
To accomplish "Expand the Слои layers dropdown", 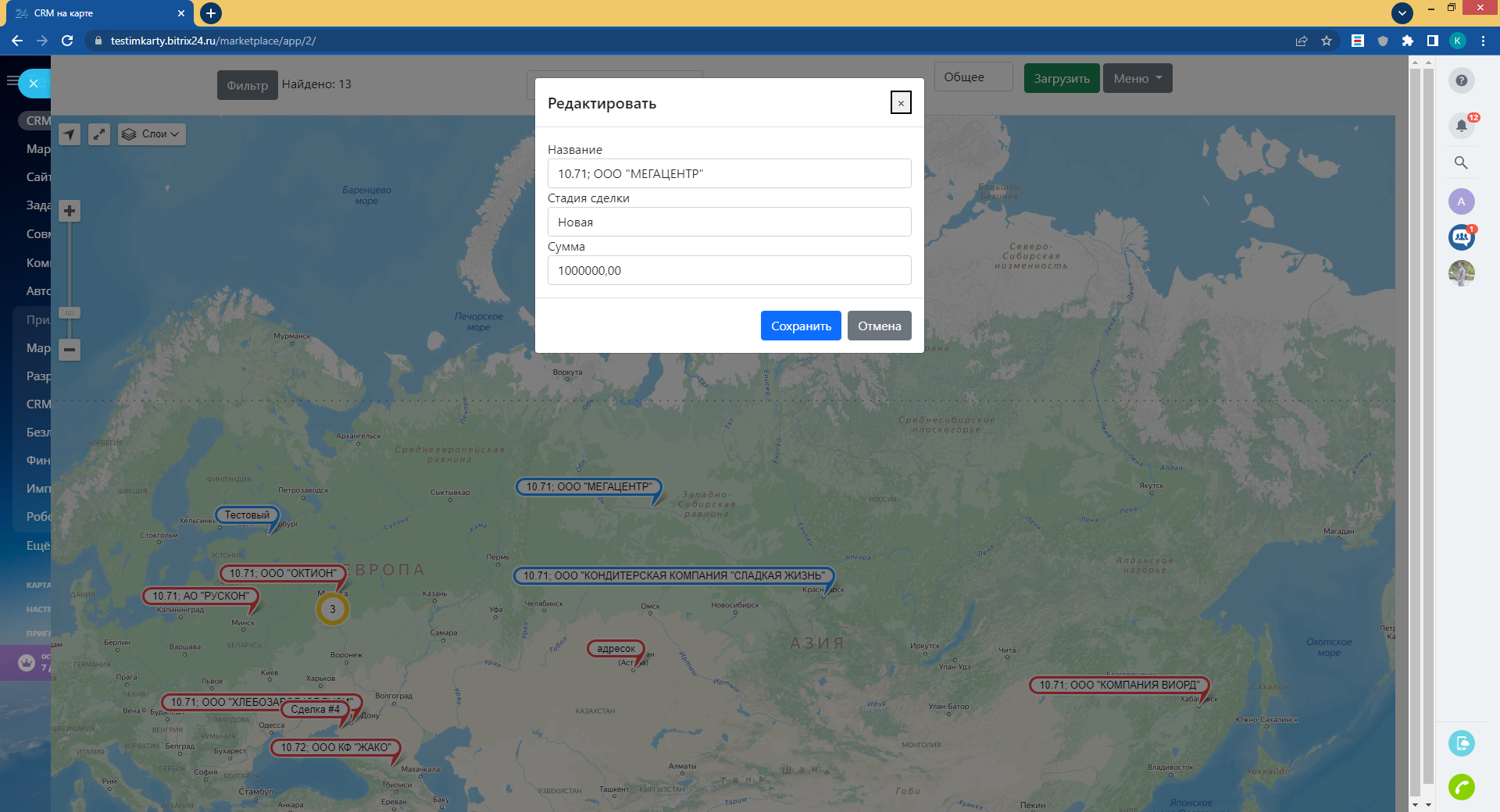I will (152, 134).
